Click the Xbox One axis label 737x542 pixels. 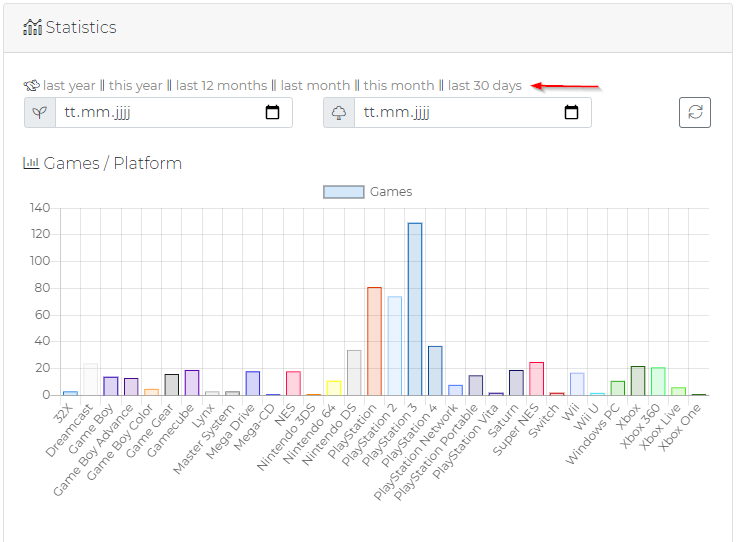(x=680, y=427)
